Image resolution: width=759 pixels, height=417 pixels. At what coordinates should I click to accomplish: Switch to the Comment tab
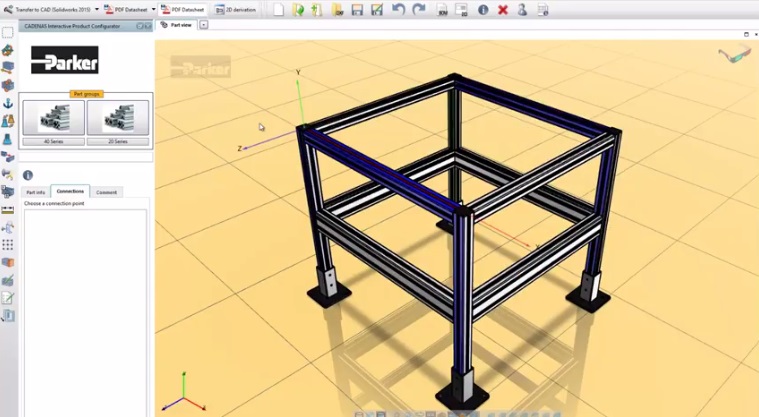pyautogui.click(x=106, y=192)
